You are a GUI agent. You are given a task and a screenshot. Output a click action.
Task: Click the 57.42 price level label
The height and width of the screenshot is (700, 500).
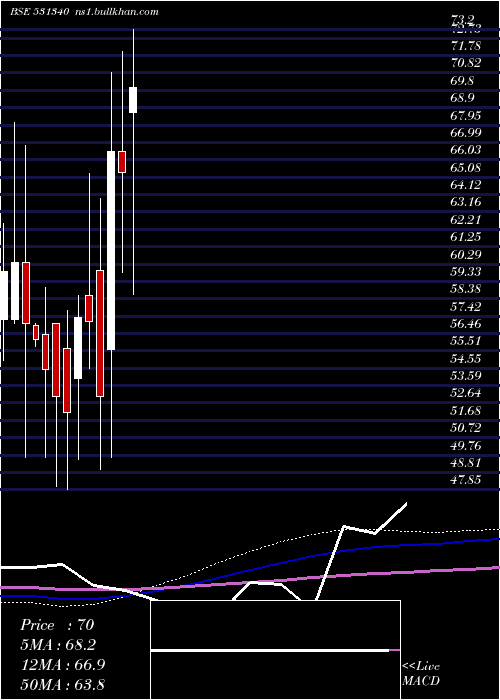pos(466,306)
